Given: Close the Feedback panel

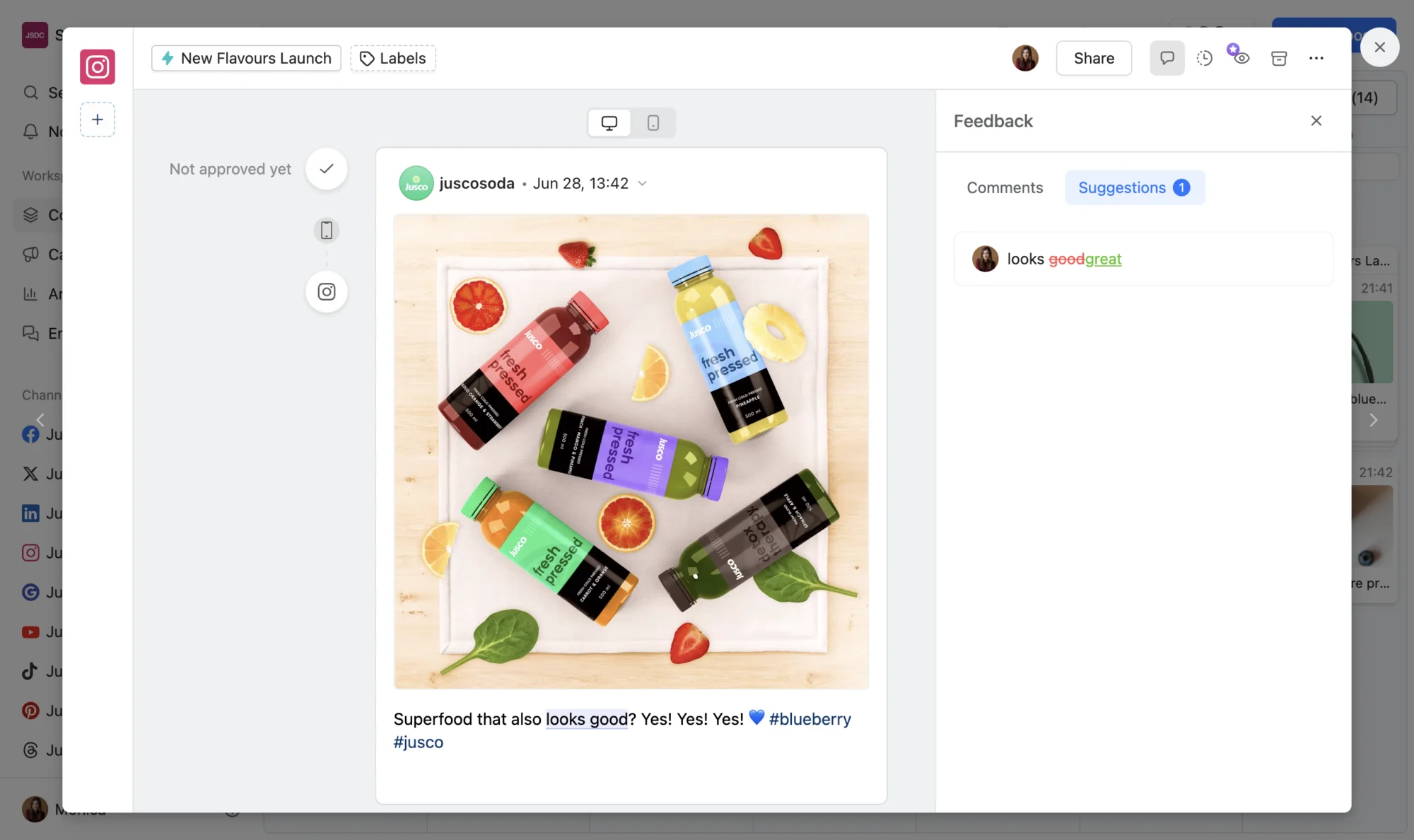Looking at the screenshot, I should point(1316,121).
